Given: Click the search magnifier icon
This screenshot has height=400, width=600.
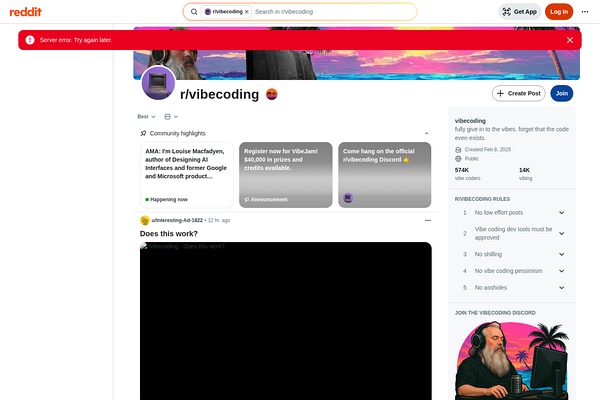Looking at the screenshot, I should (194, 12).
